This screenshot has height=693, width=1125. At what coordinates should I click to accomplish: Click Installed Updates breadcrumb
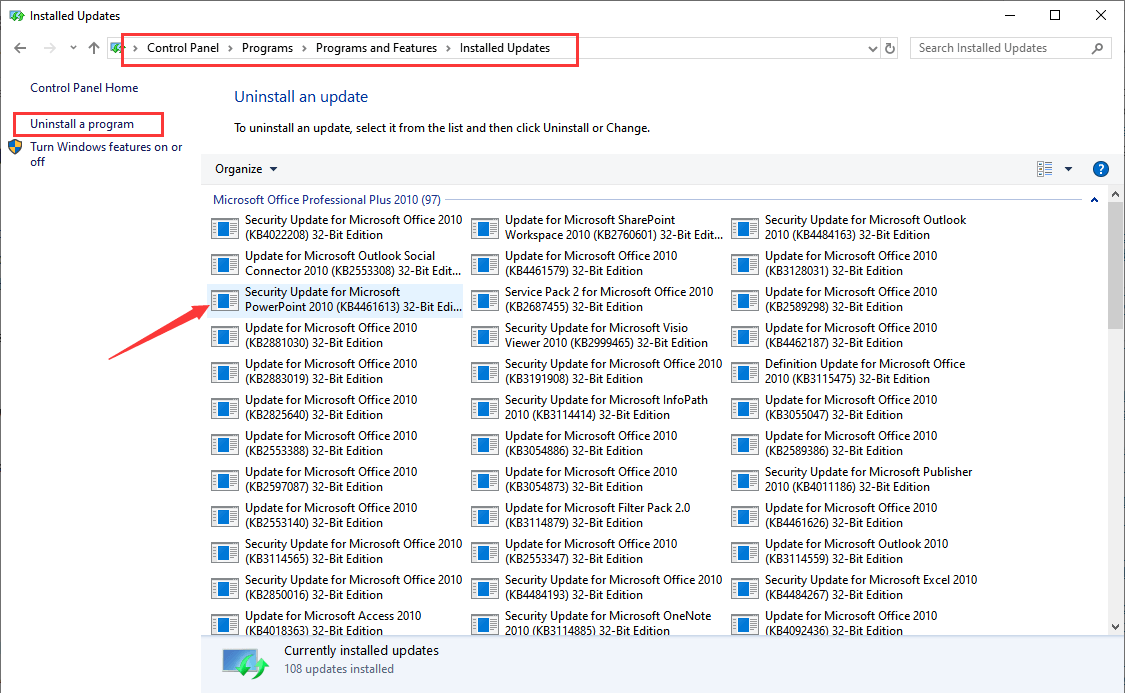(x=504, y=48)
